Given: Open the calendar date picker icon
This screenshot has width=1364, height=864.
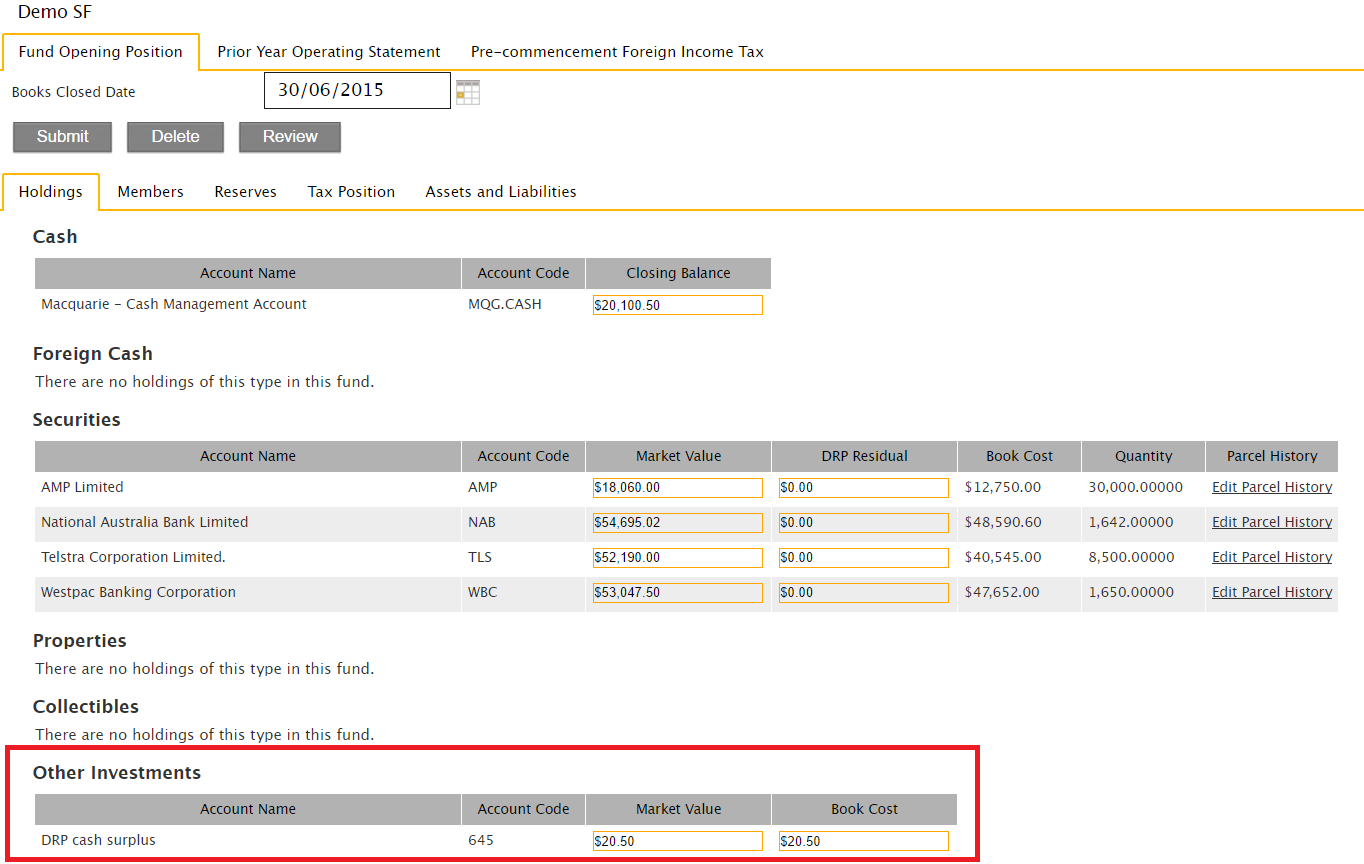Looking at the screenshot, I should tap(467, 90).
